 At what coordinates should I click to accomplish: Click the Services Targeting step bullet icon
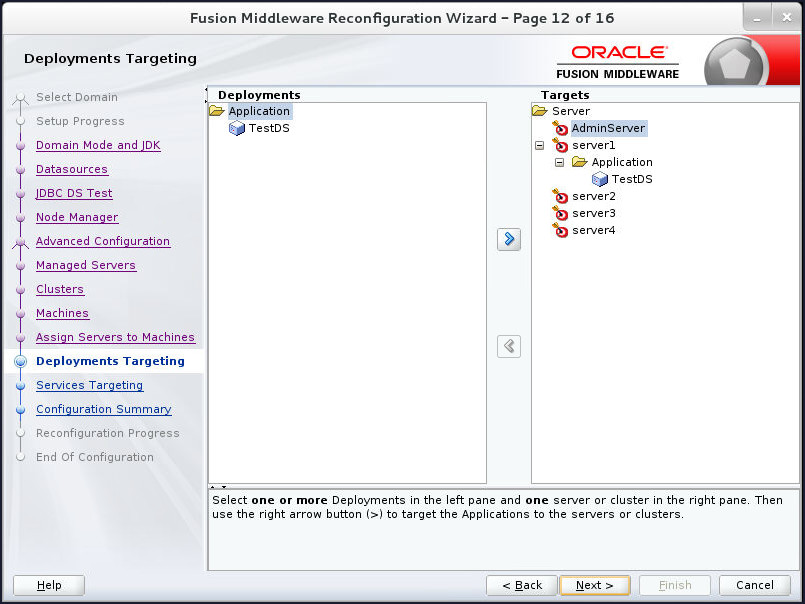(x=21, y=386)
